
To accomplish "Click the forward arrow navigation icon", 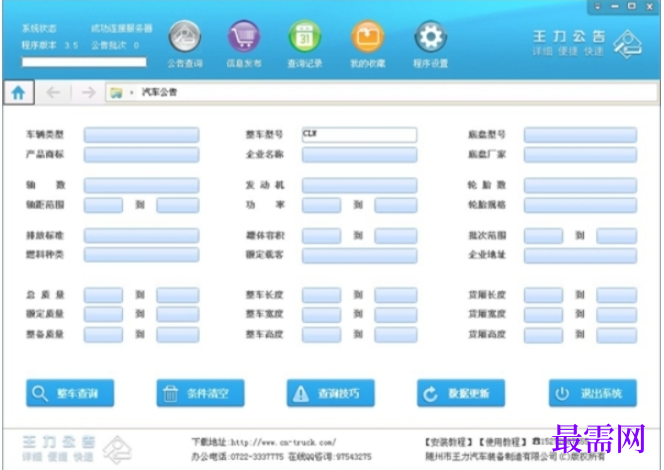I will [x=88, y=92].
